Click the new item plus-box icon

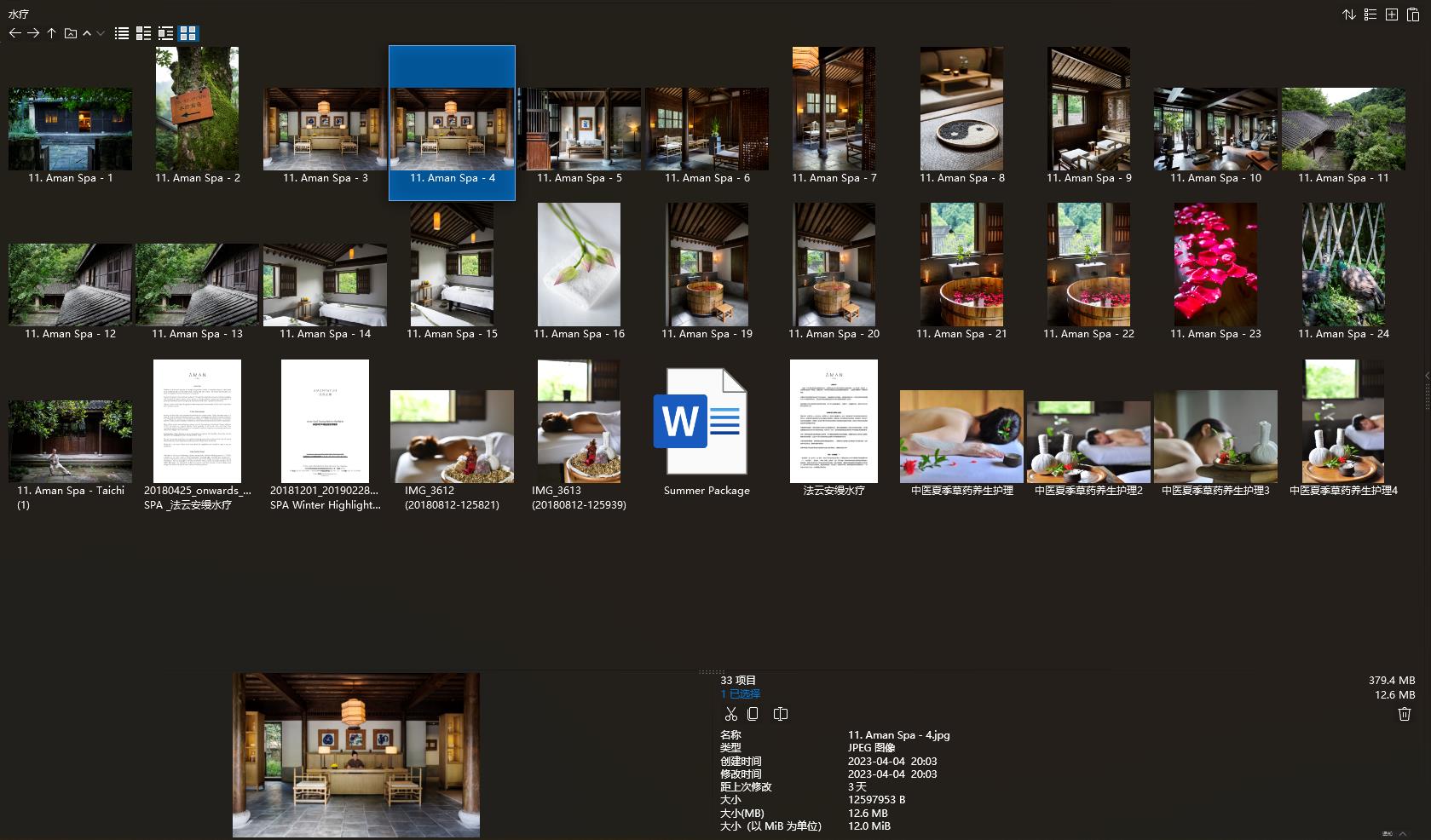point(1392,14)
